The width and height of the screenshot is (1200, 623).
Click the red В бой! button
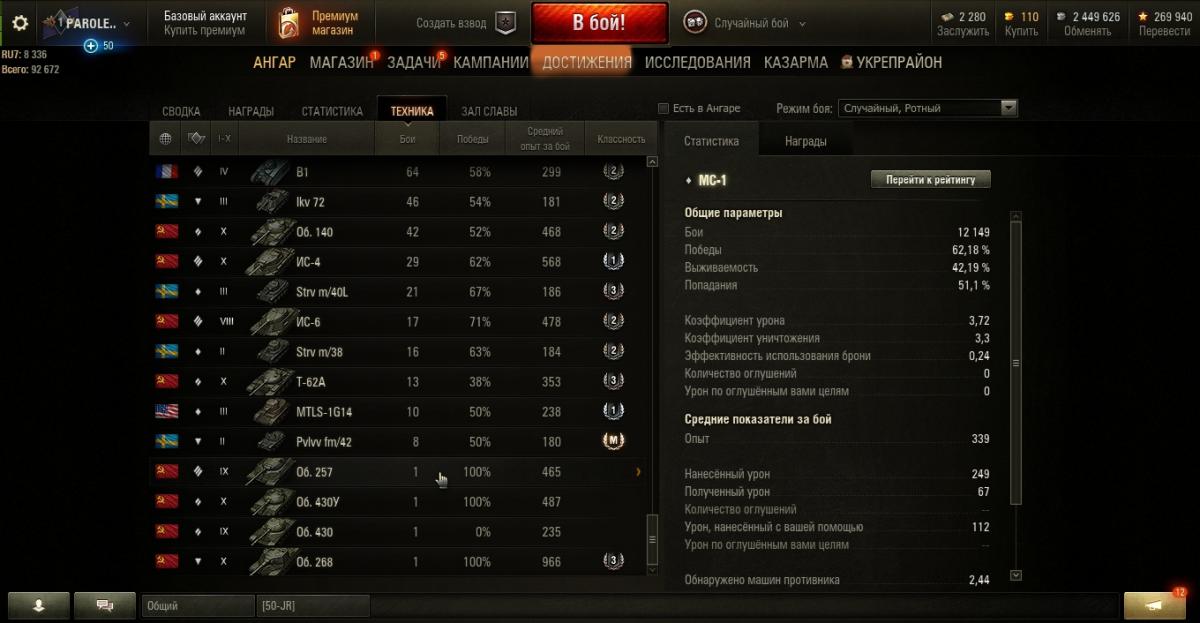point(599,23)
